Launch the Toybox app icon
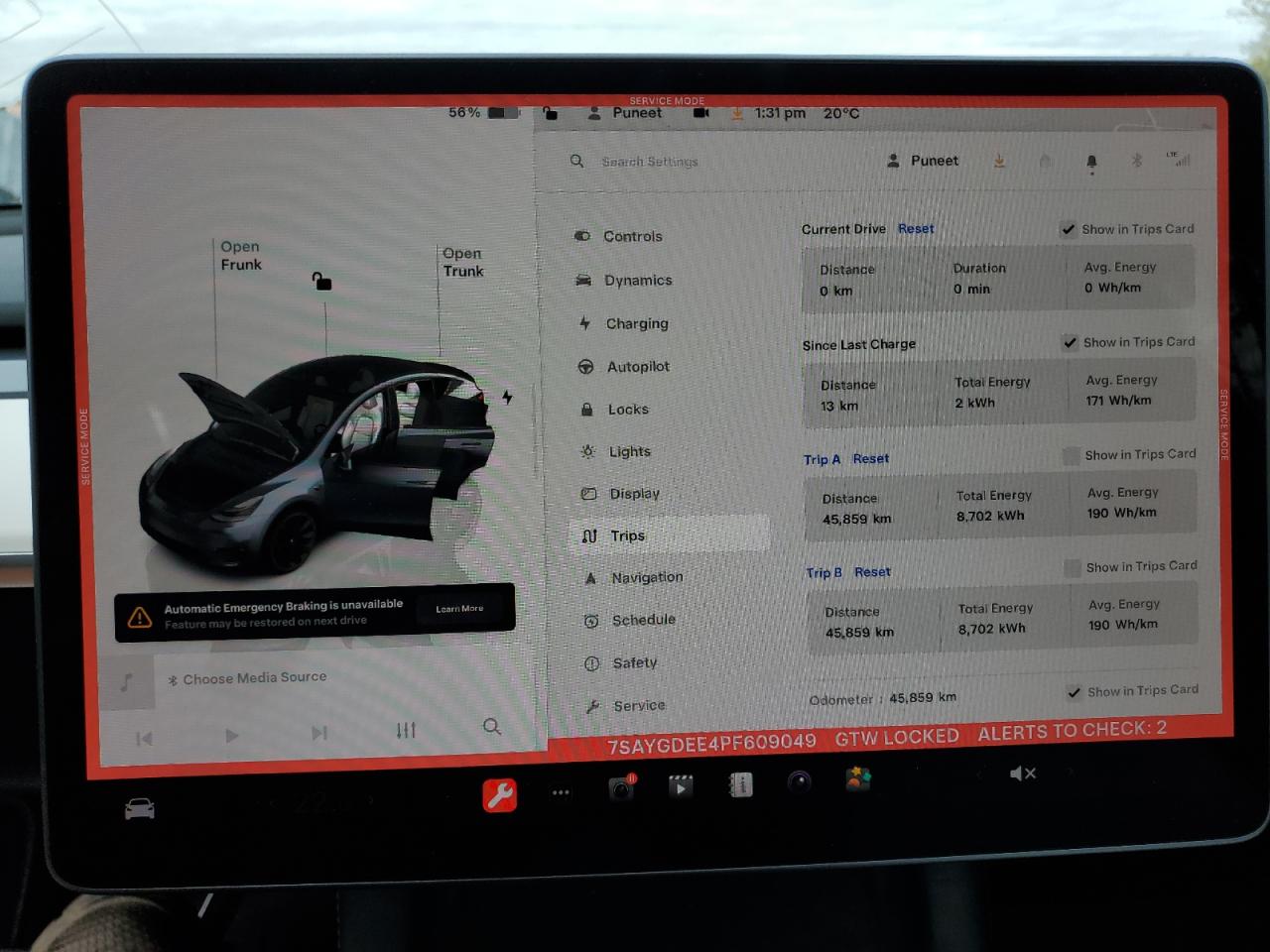Screen dimensions: 1270x952 point(858,779)
